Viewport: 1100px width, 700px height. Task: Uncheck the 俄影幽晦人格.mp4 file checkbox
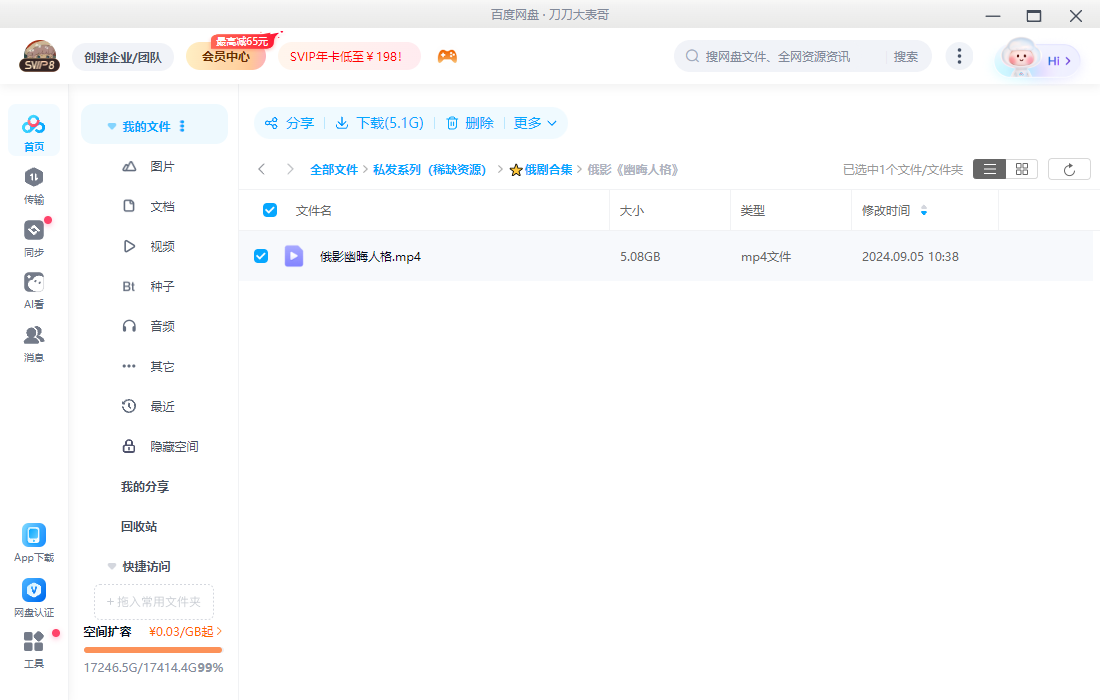[x=261, y=256]
